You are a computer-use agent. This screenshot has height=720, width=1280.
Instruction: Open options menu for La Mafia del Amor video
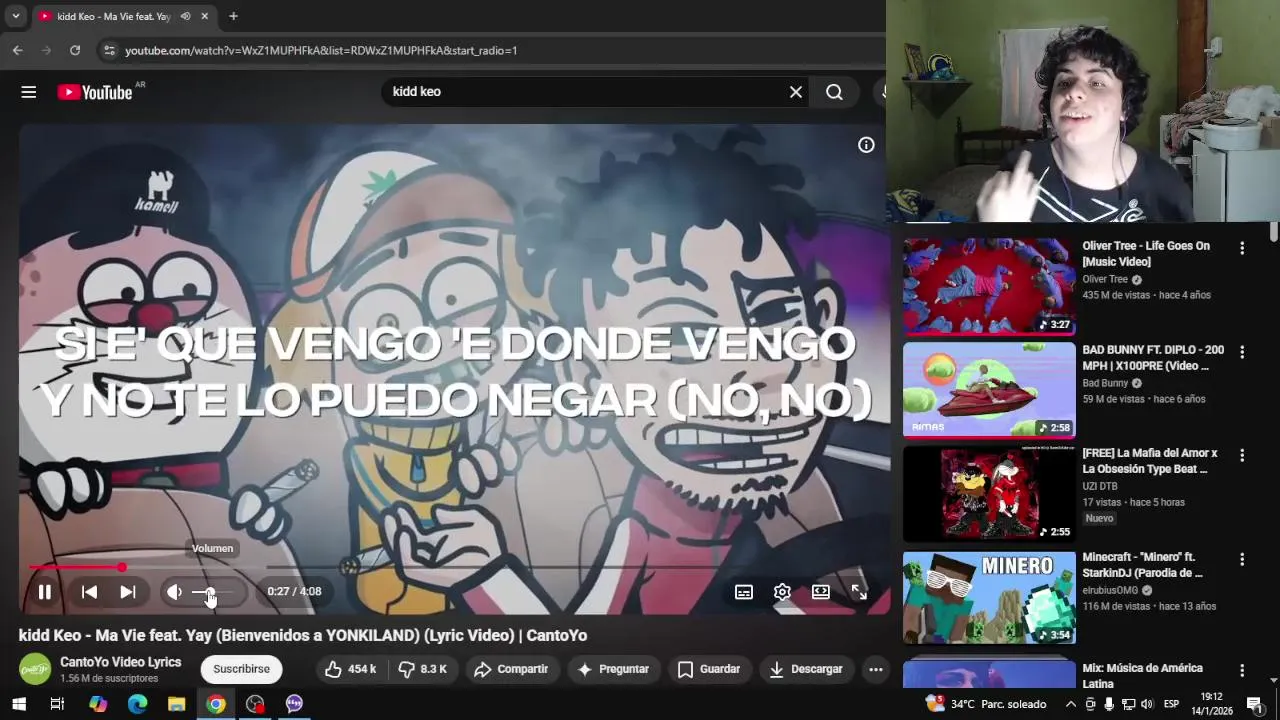pos(1242,455)
